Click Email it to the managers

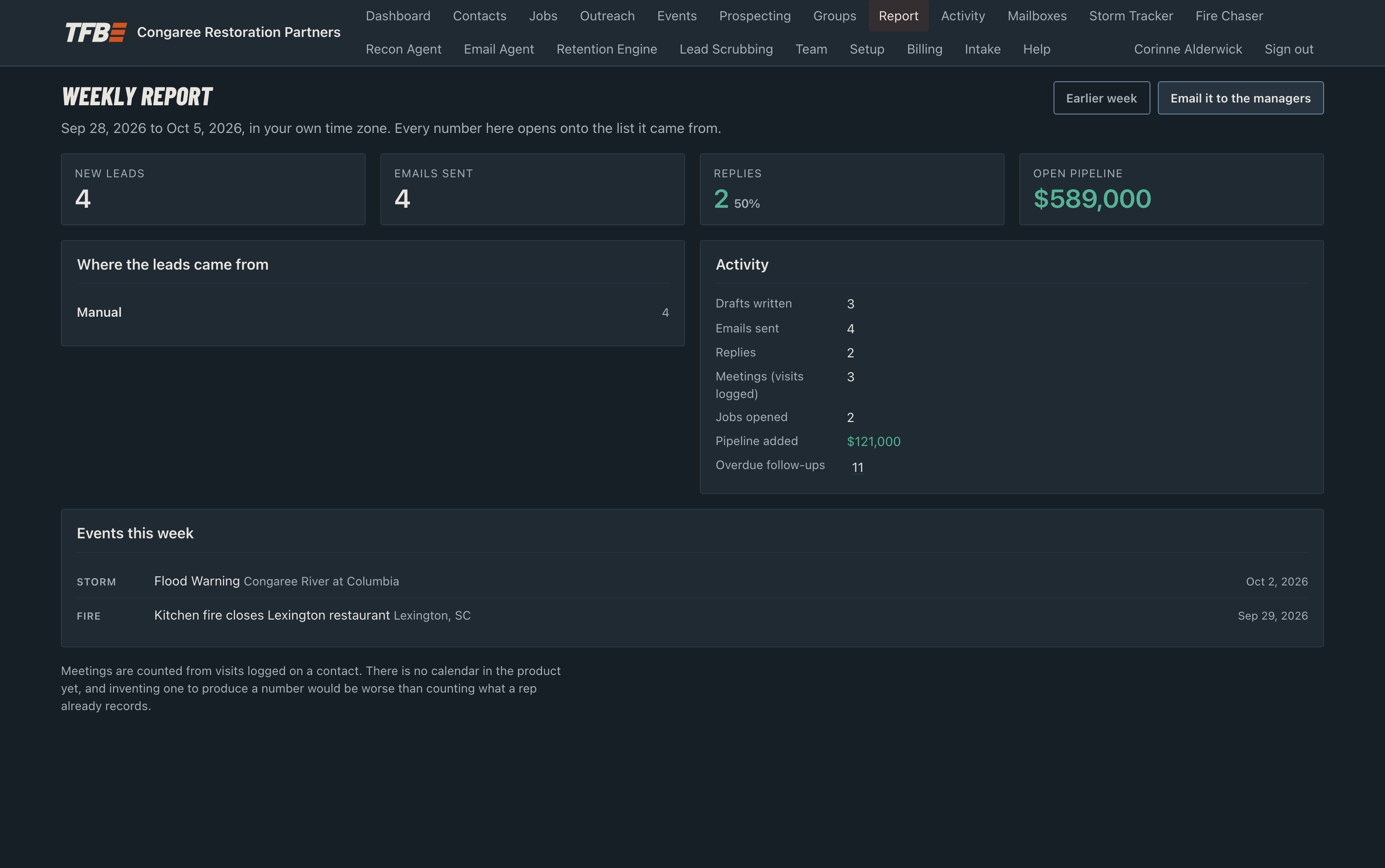pyautogui.click(x=1240, y=98)
